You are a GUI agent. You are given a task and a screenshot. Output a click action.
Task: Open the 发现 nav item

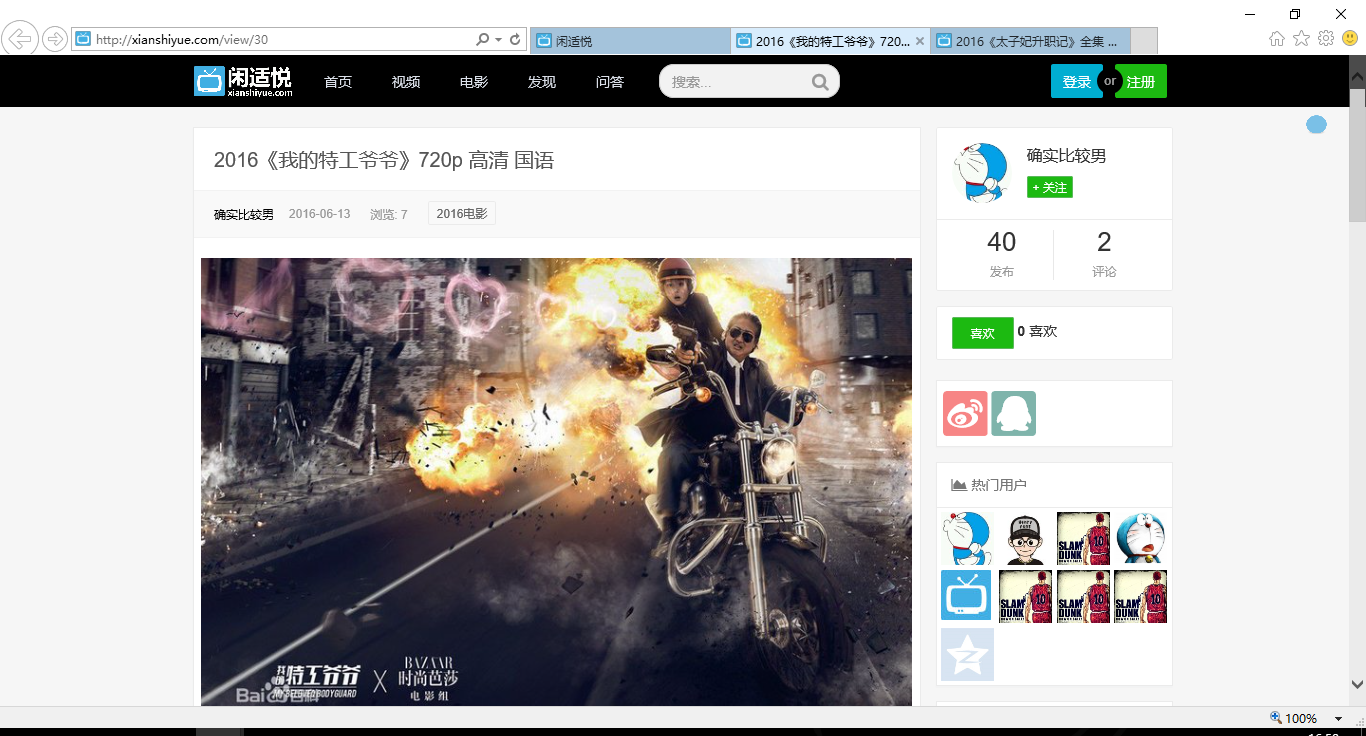pyautogui.click(x=542, y=82)
